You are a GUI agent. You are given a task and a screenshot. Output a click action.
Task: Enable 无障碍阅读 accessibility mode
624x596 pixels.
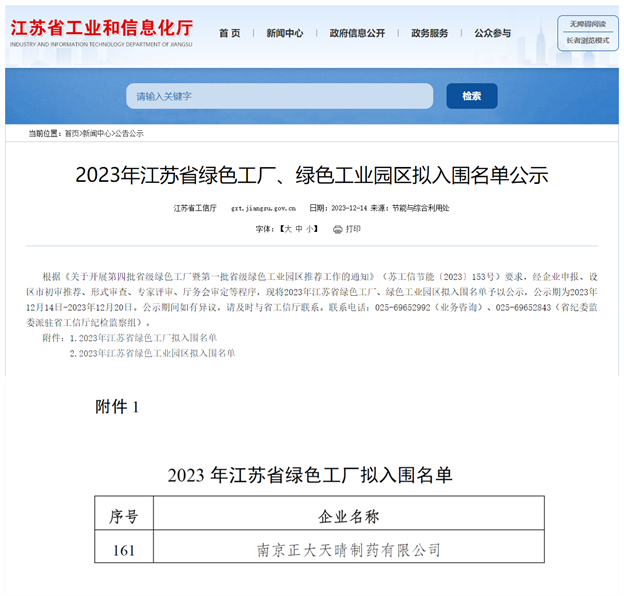pyautogui.click(x=588, y=23)
